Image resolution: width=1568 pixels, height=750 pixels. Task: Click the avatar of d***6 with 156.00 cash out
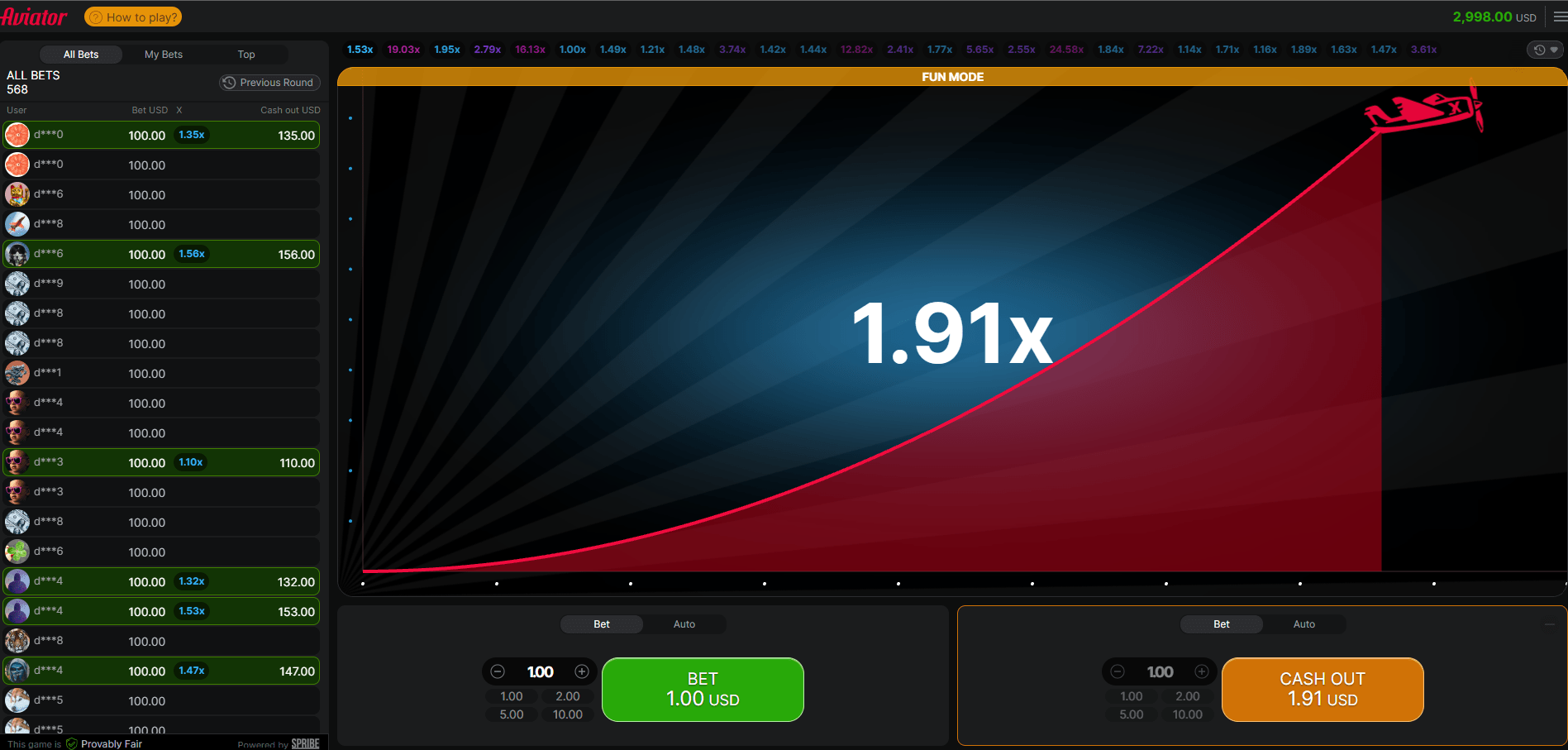coord(17,254)
